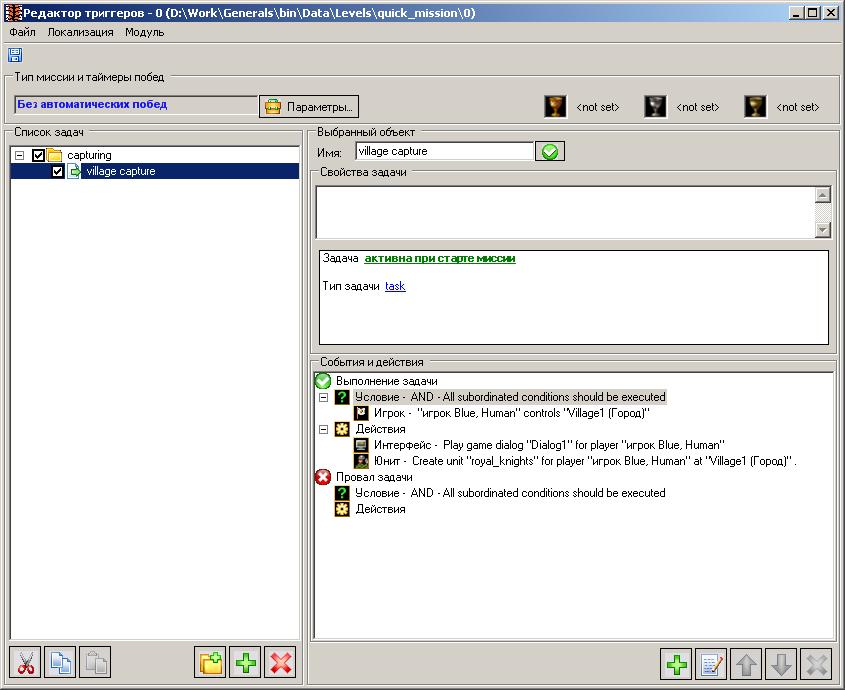This screenshot has width=845, height=690.
Task: Collapse the Условие AND condition node
Action: 323,397
